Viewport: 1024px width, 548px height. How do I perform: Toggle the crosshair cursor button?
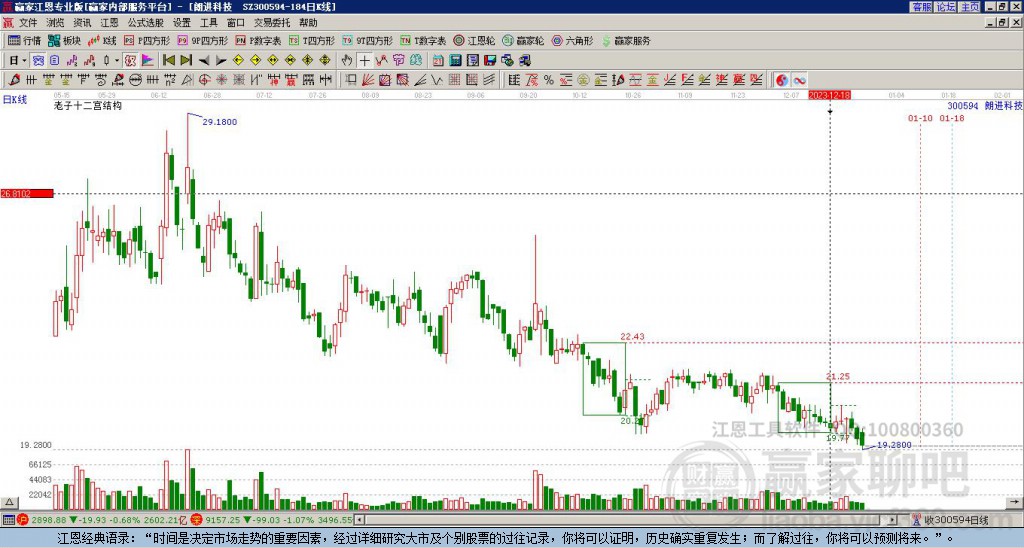pyautogui.click(x=364, y=60)
